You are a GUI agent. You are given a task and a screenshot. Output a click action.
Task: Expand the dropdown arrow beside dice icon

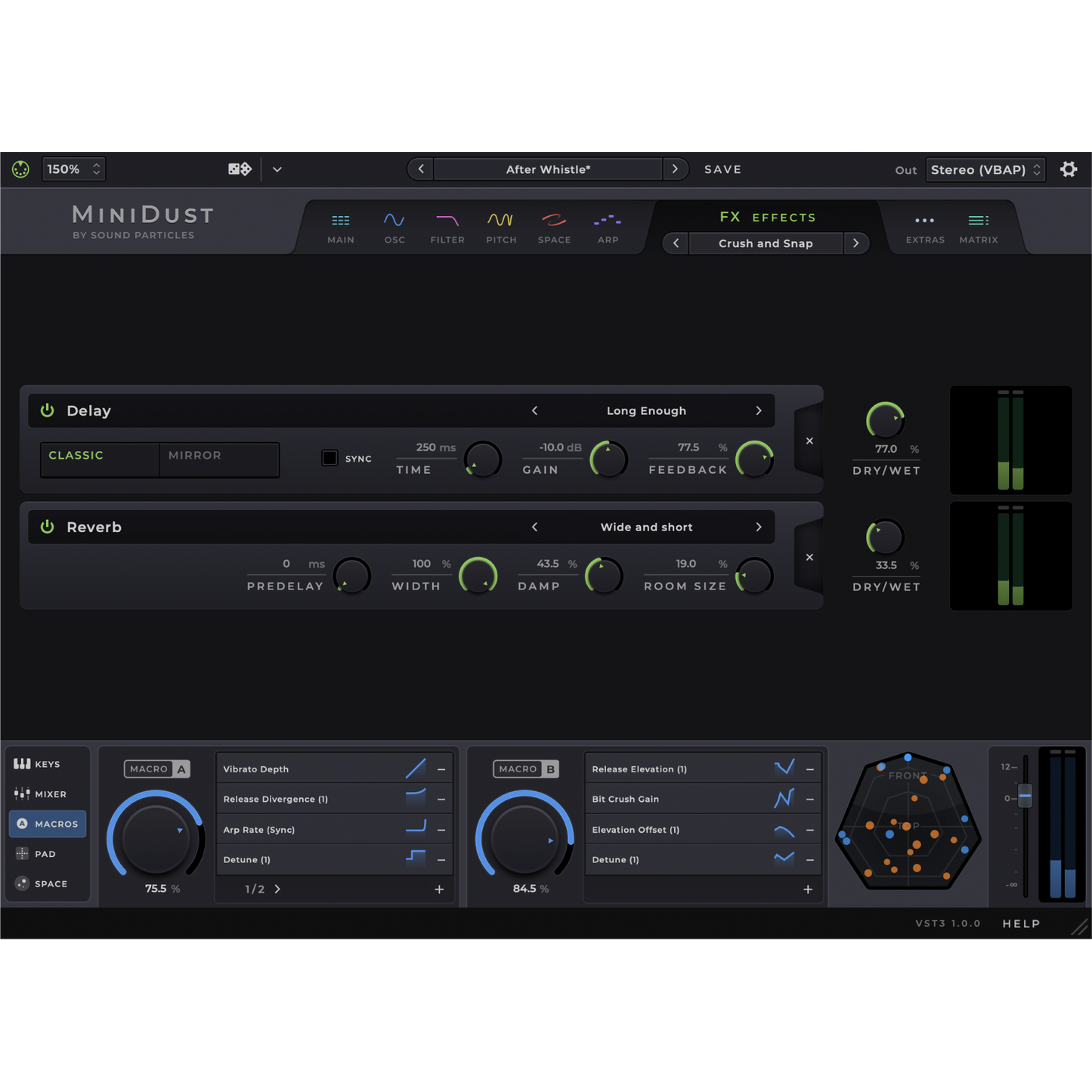277,169
